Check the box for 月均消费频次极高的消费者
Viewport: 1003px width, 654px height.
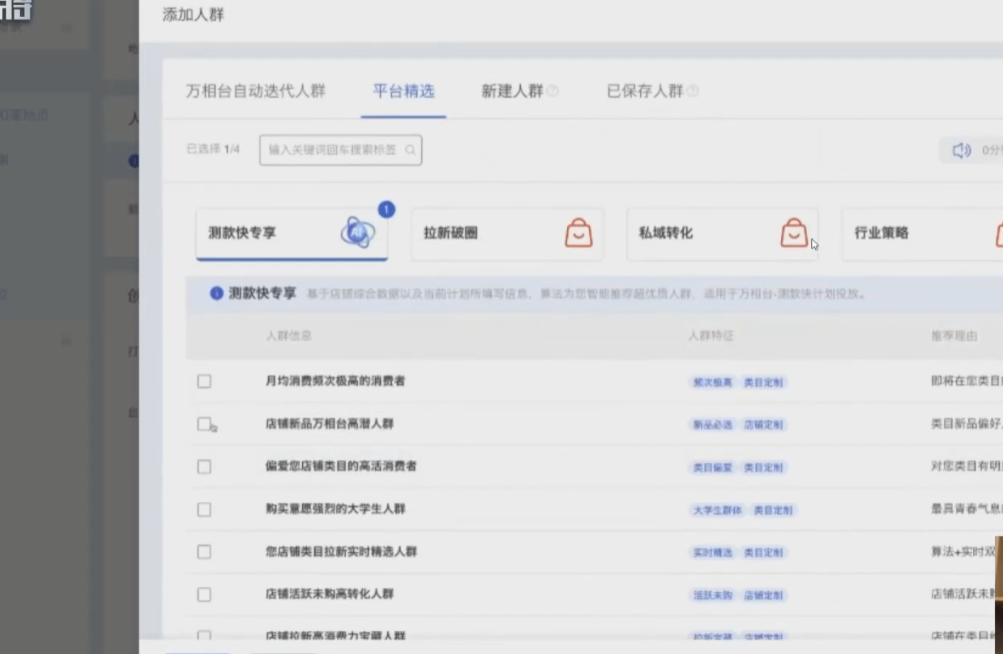tap(204, 381)
